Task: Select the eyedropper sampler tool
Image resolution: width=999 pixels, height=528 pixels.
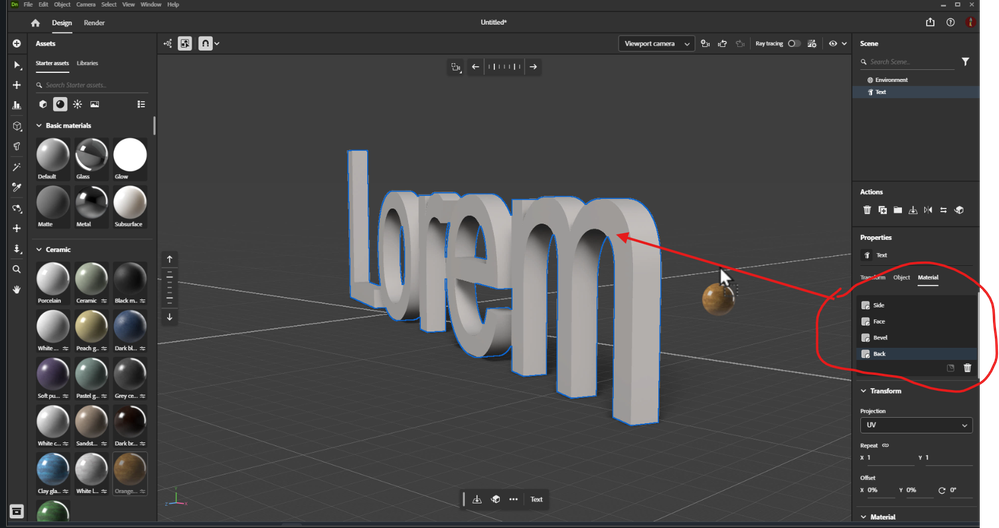Action: tap(17, 187)
